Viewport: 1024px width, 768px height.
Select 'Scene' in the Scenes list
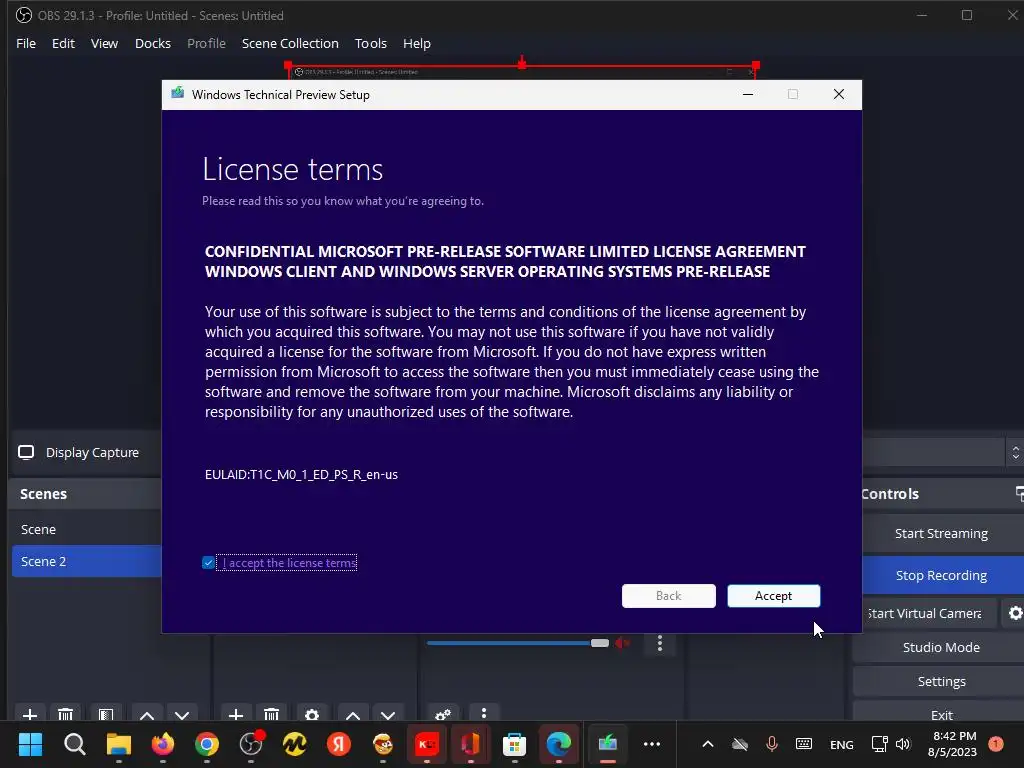pos(86,529)
